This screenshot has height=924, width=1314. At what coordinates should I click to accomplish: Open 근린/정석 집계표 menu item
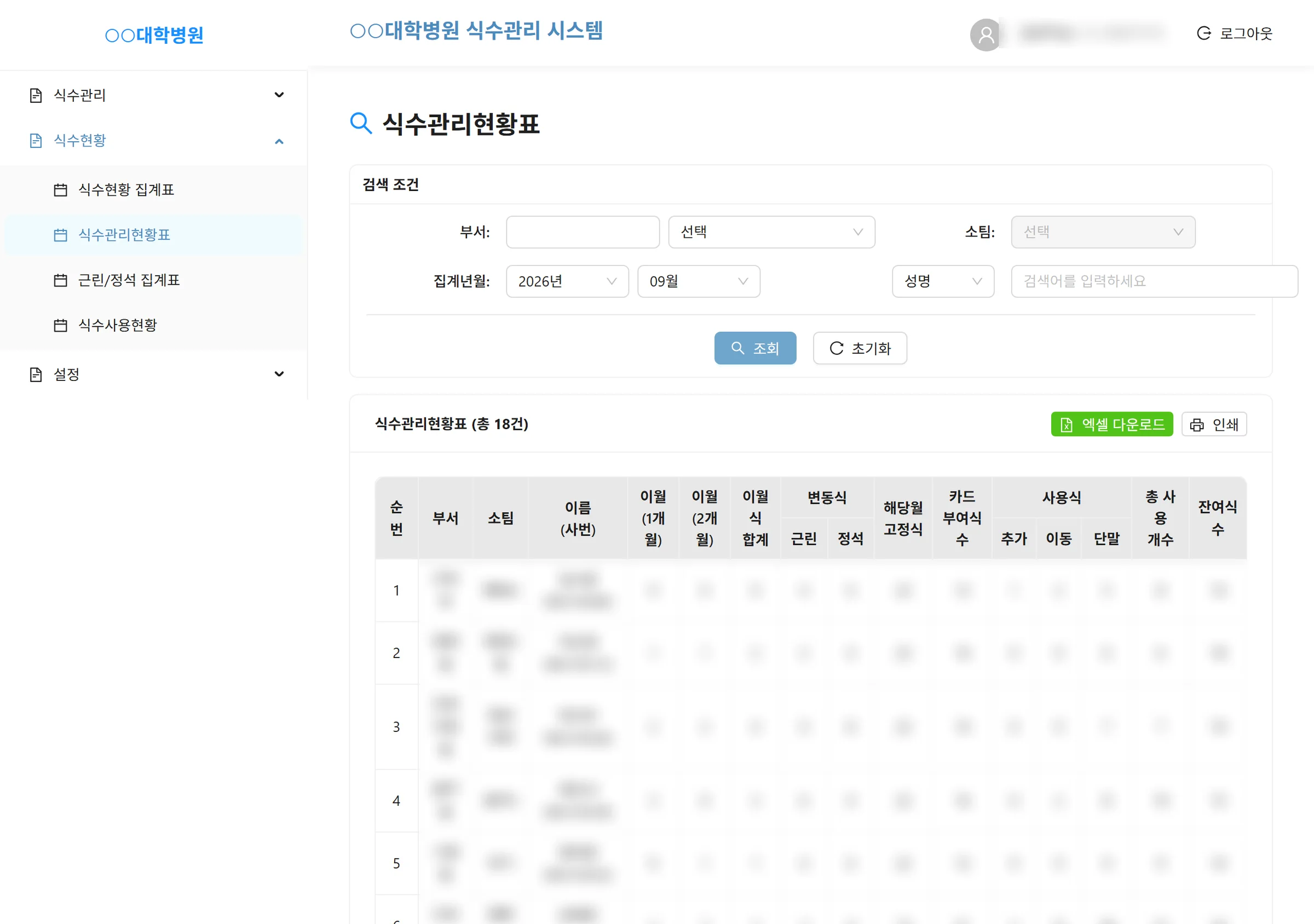point(153,280)
